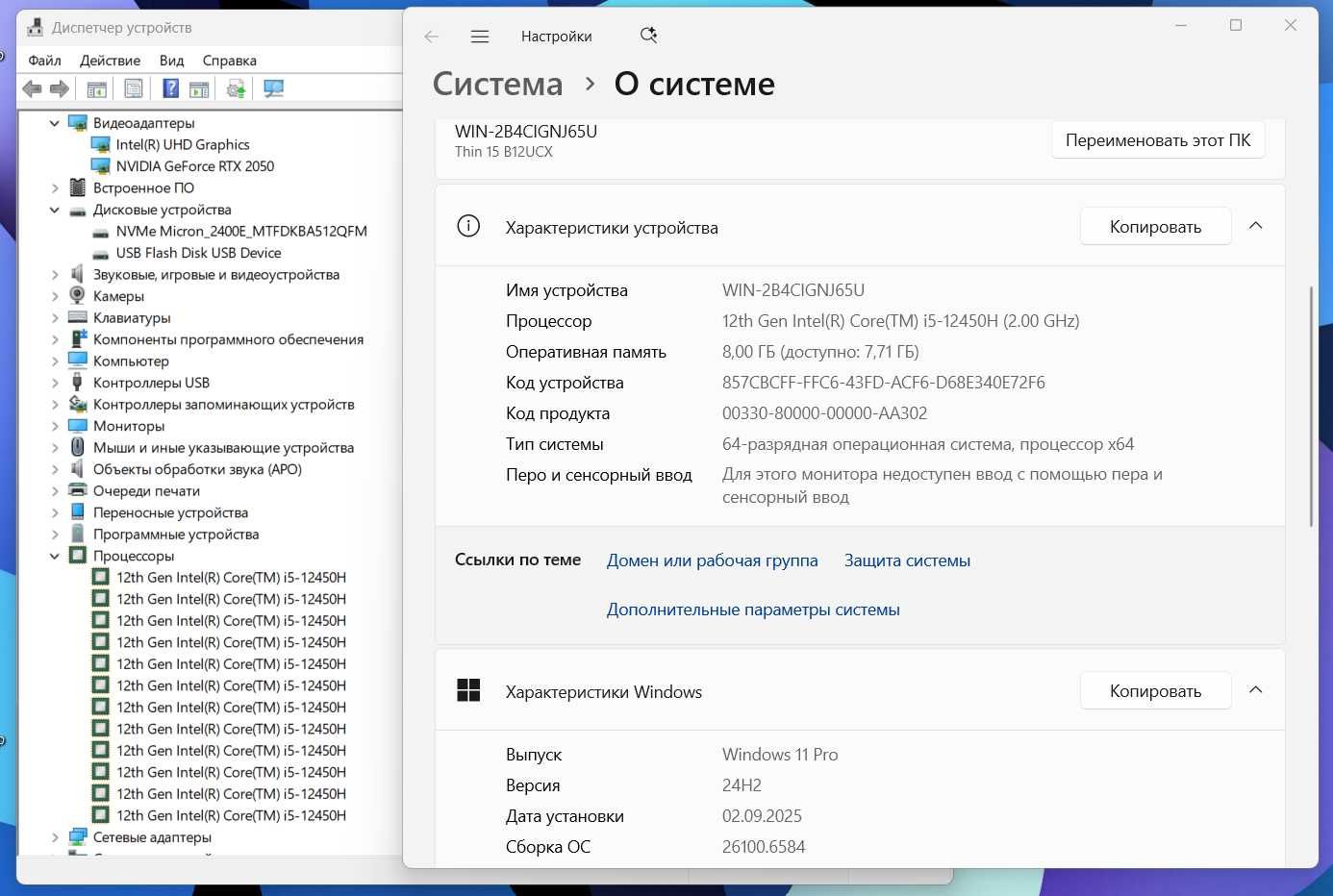Go to Система in the breadcrumb
This screenshot has height=896, width=1333.
(497, 84)
